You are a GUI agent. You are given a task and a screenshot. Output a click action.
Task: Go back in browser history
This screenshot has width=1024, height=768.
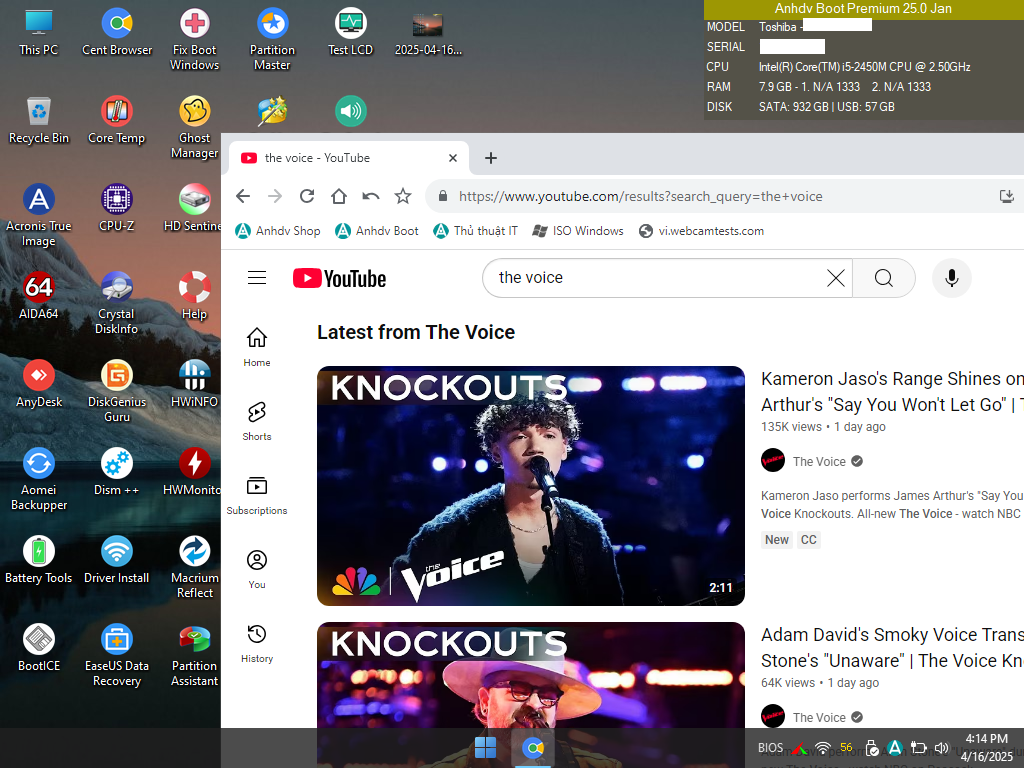243,196
